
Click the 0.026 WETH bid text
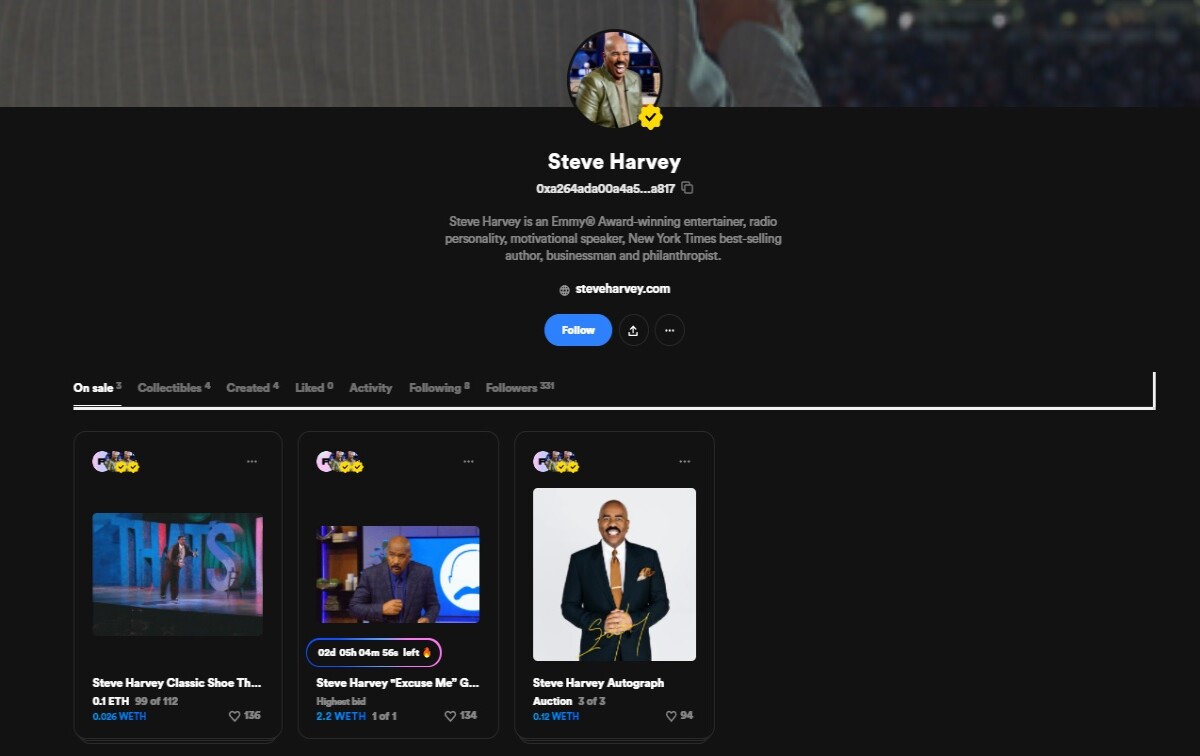pos(119,716)
